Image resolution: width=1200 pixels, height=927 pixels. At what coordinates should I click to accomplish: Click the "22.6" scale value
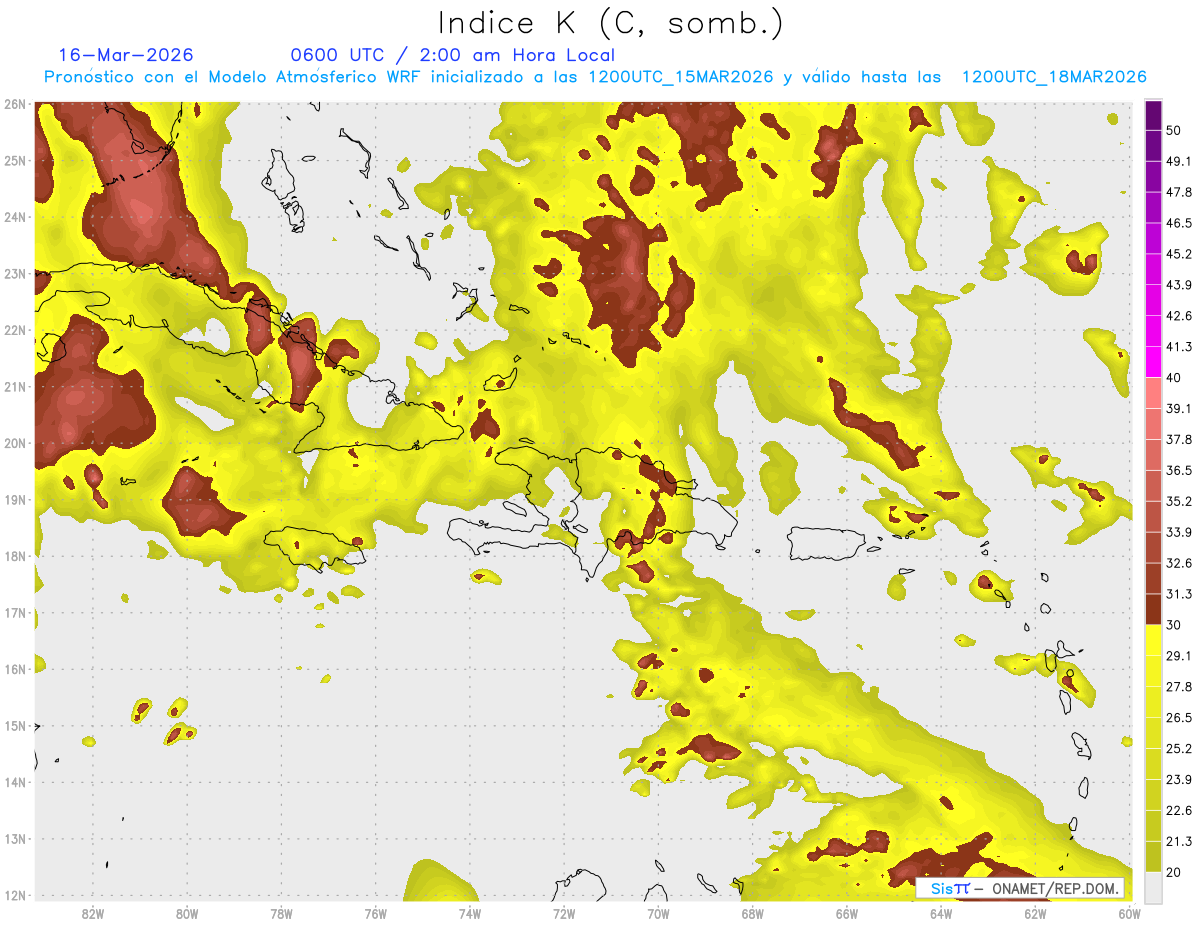(1179, 810)
